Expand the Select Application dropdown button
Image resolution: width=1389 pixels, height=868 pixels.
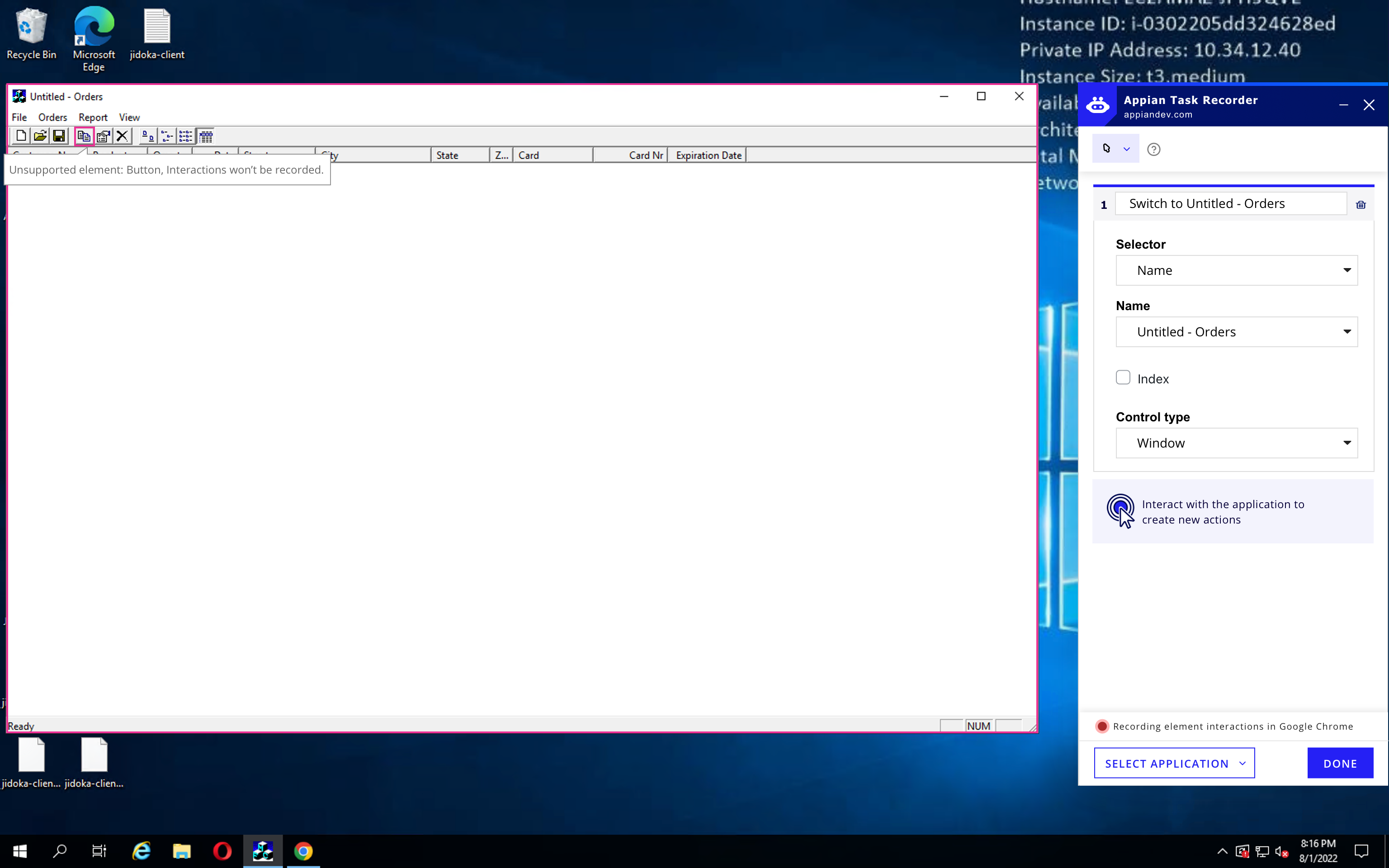[1174, 763]
